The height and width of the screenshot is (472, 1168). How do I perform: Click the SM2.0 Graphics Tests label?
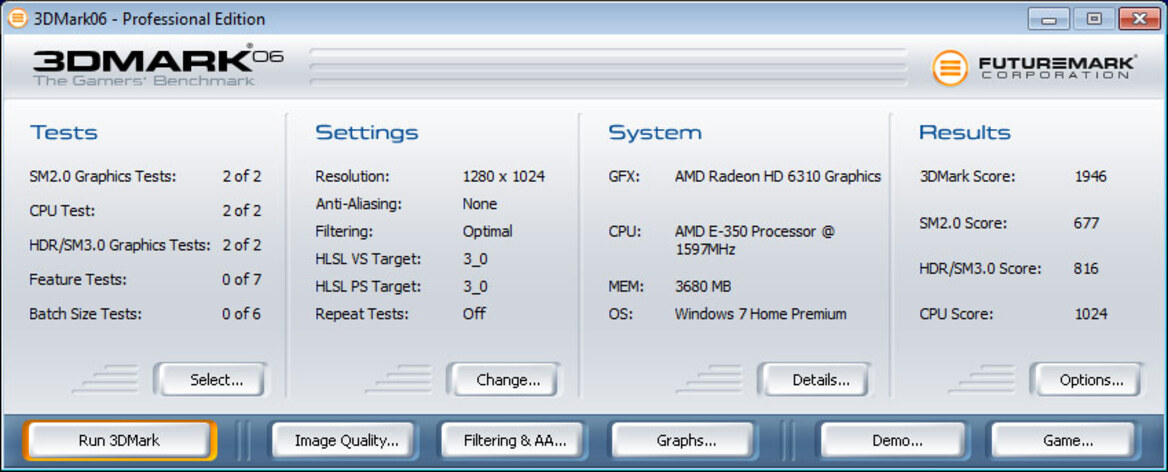(x=103, y=176)
